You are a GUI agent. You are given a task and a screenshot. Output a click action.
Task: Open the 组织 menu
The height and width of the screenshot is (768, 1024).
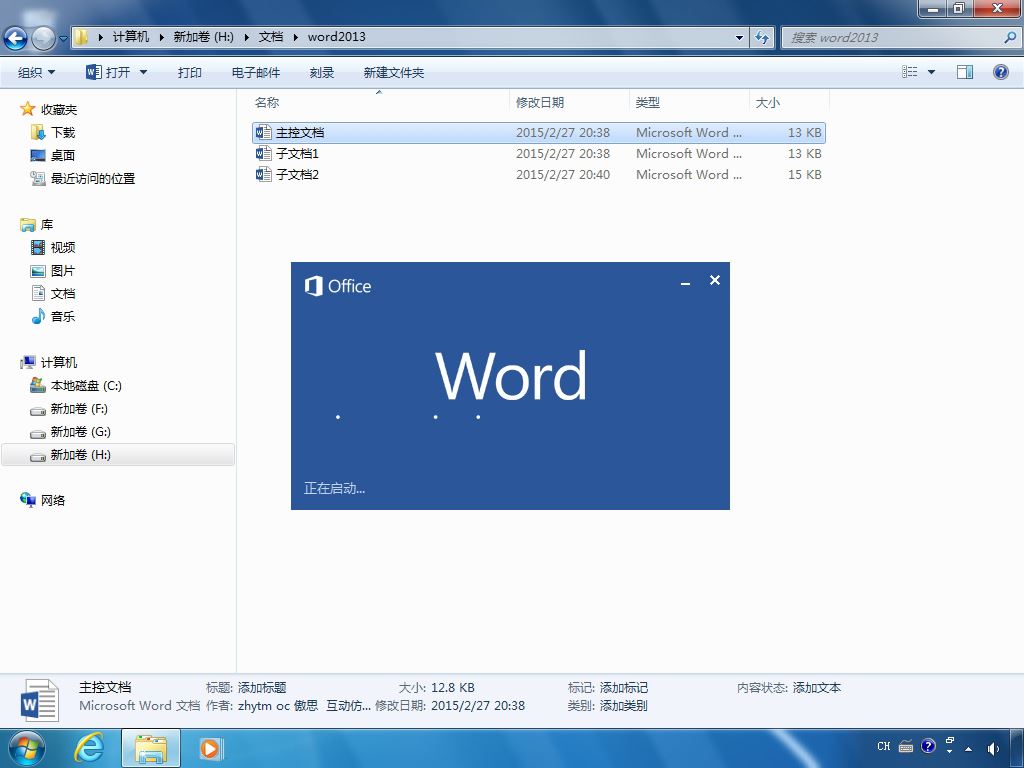(x=37, y=72)
